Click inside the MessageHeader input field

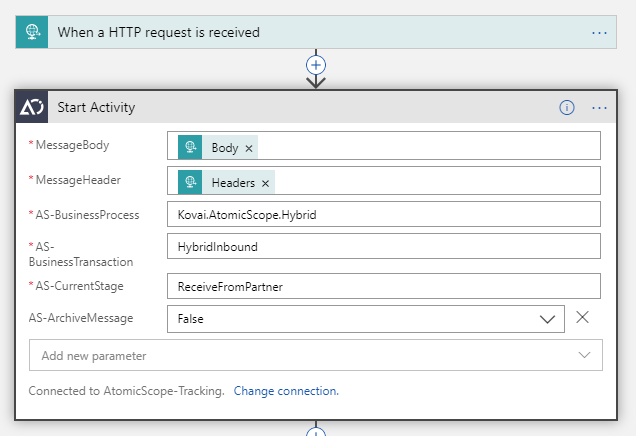tap(384, 180)
